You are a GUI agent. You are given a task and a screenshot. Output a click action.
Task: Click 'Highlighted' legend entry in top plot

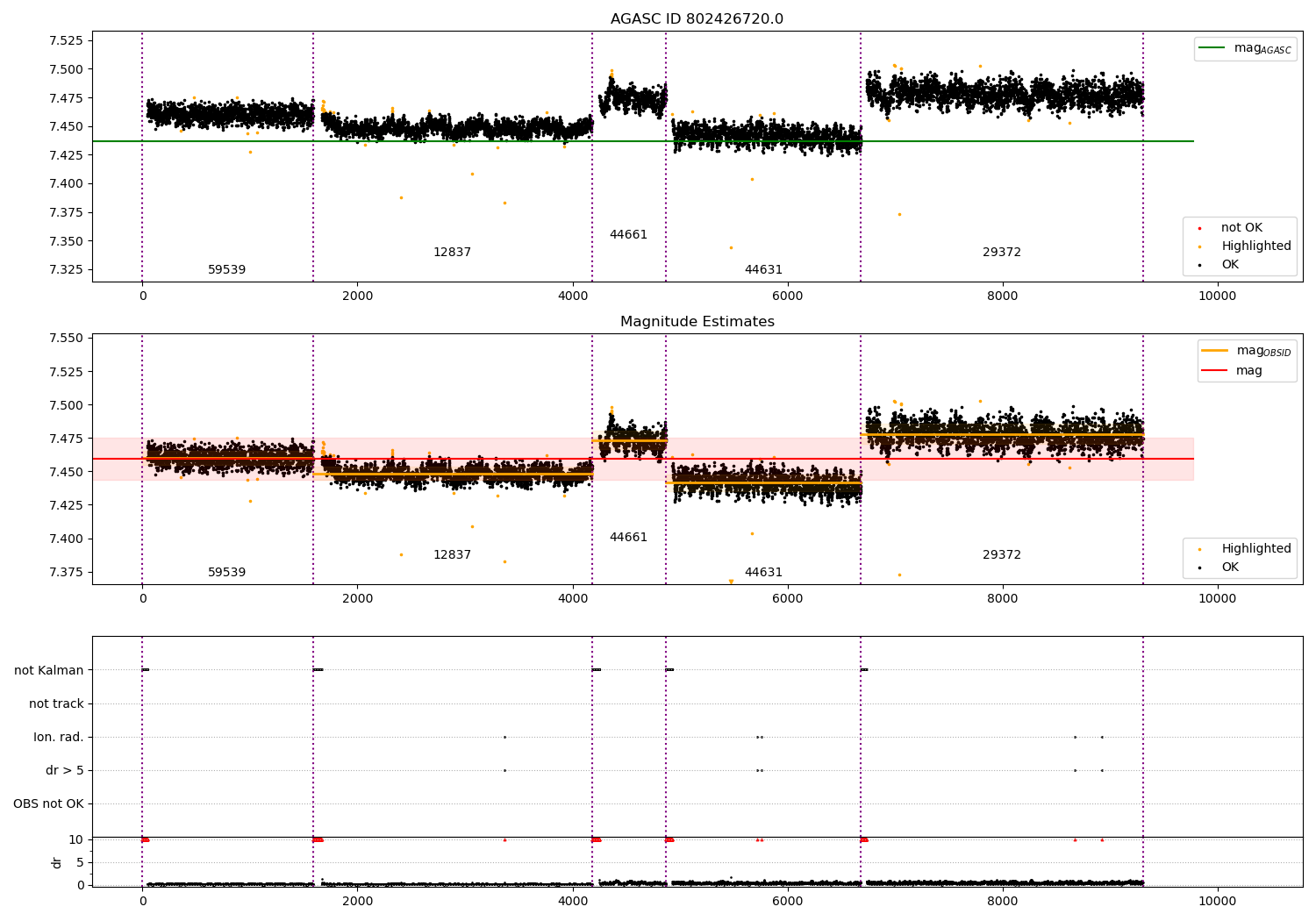coord(1246,246)
